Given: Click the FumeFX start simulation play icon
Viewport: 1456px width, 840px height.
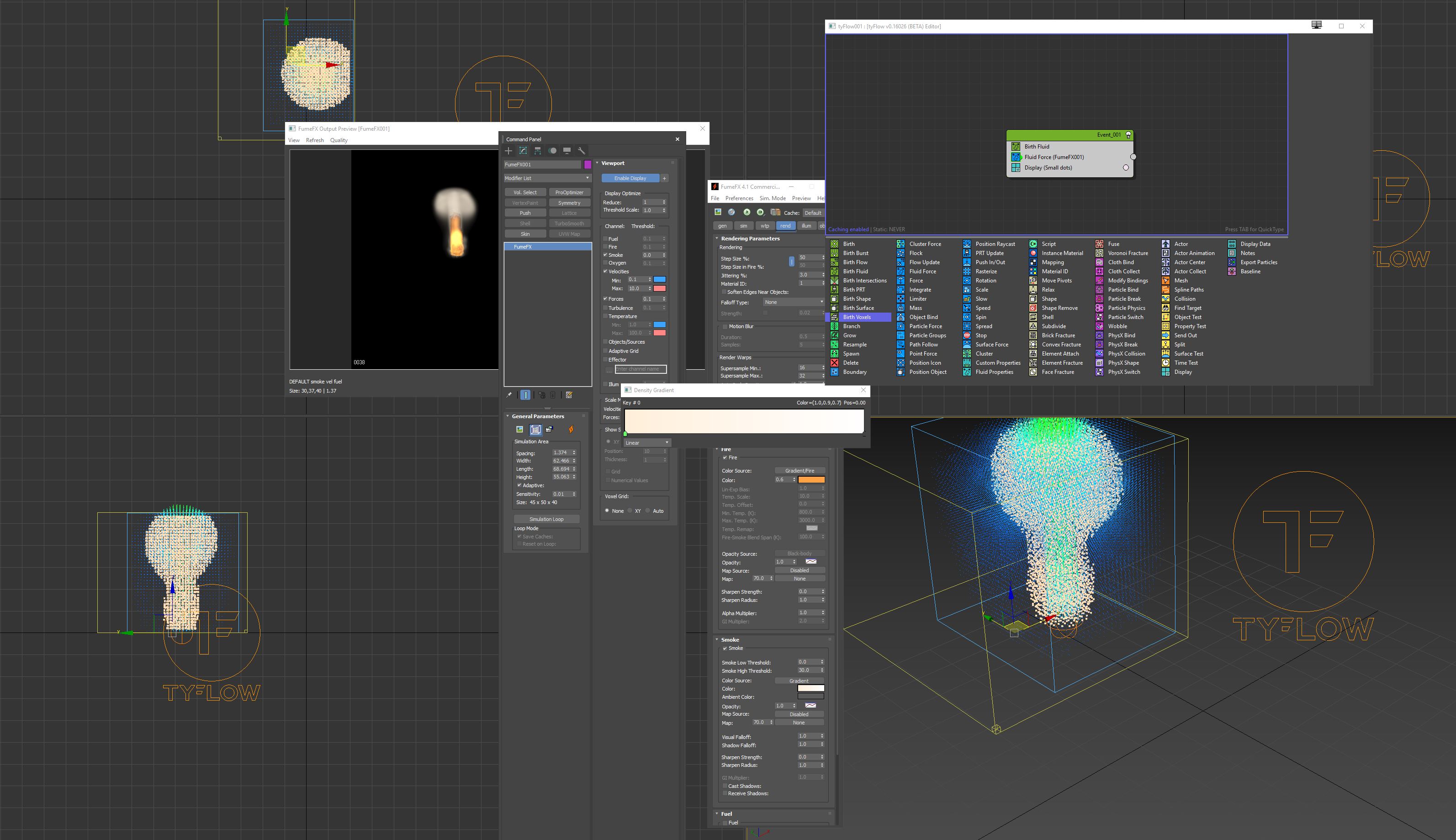Looking at the screenshot, I should coord(747,213).
